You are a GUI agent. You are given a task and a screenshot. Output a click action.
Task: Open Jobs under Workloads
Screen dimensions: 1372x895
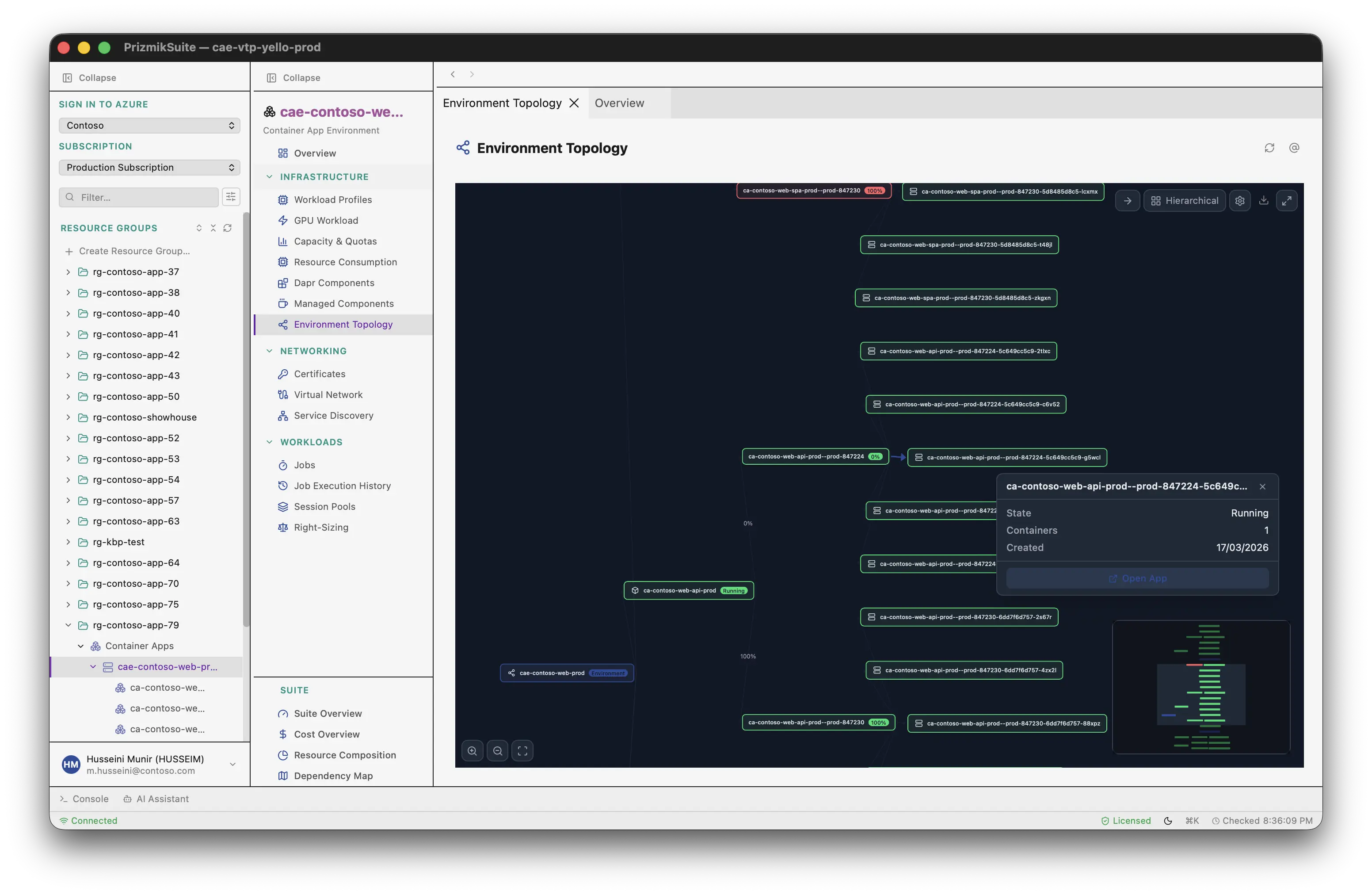pos(343,465)
